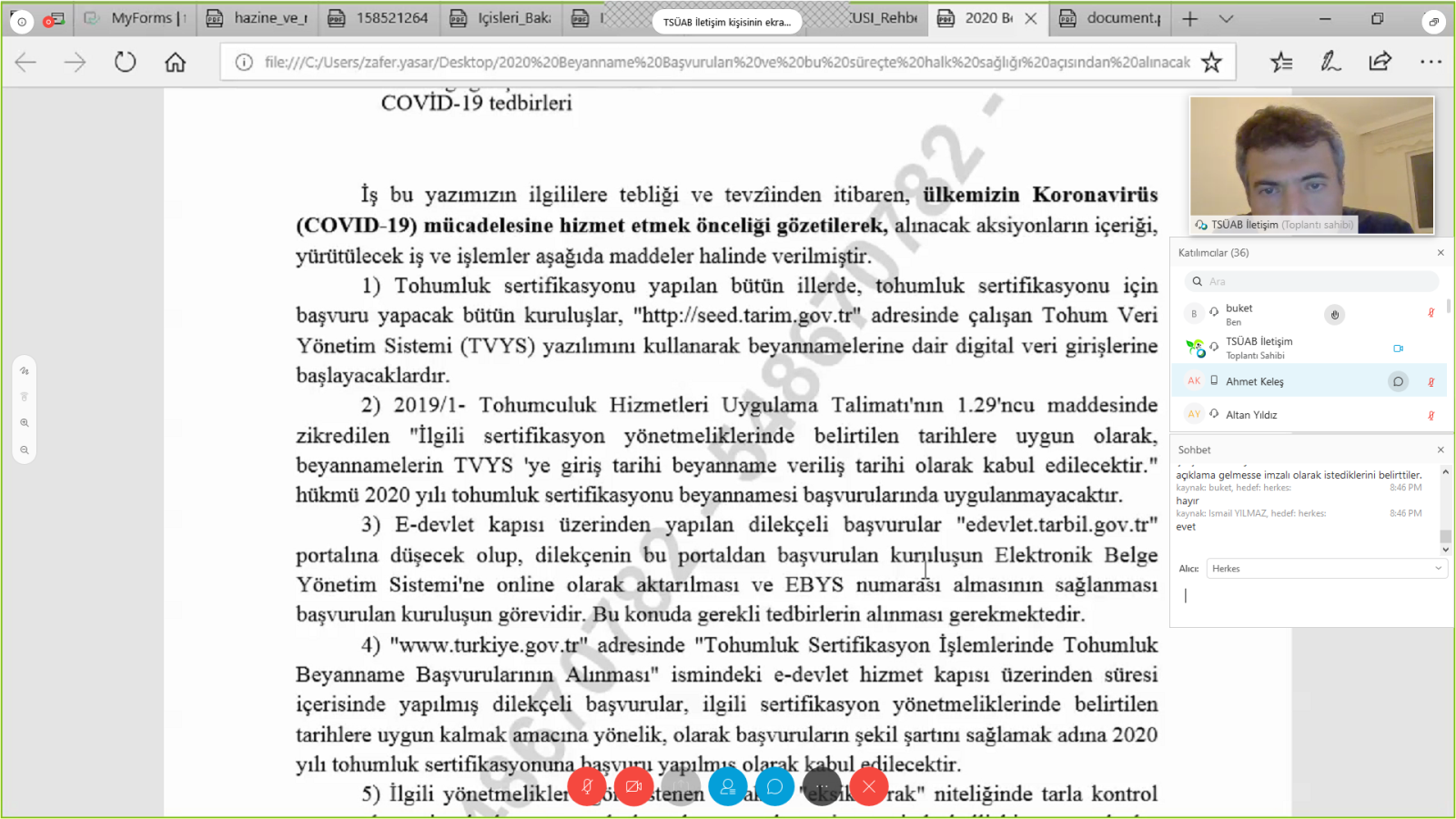Toggle the chat panel button
The height and width of the screenshot is (819, 1456).
pyautogui.click(x=774, y=786)
